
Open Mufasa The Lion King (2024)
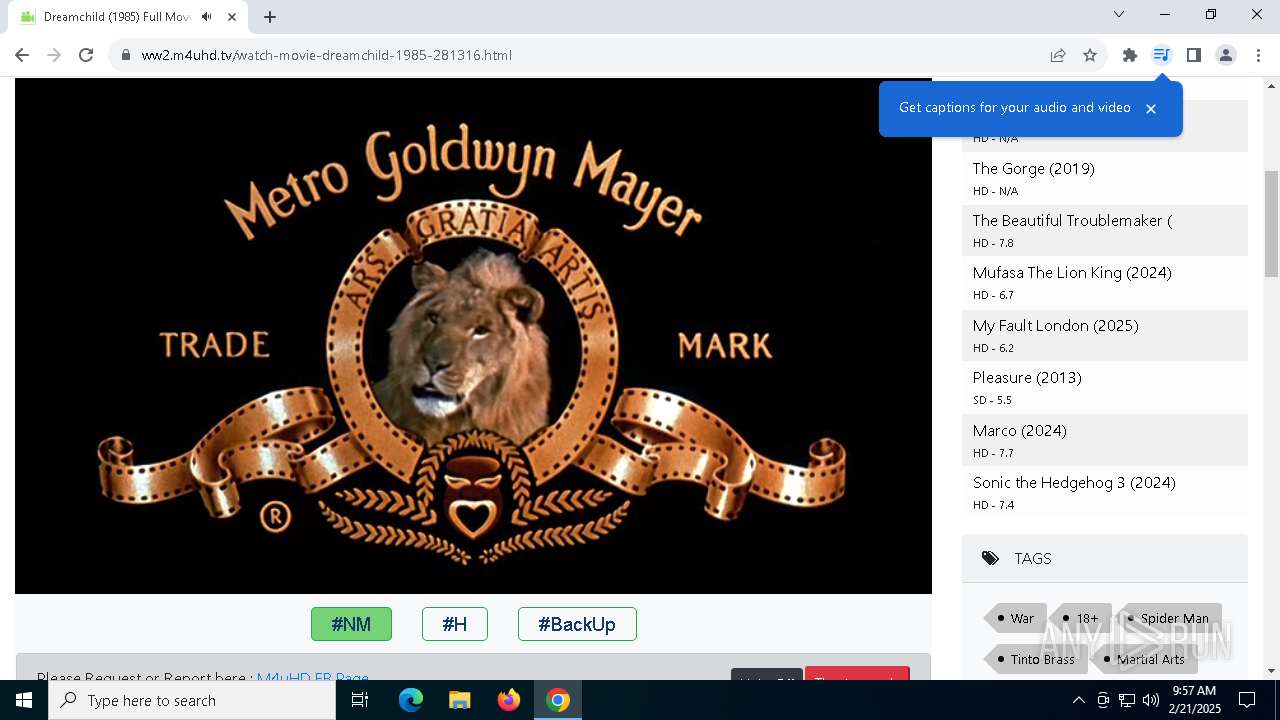coord(1072,272)
